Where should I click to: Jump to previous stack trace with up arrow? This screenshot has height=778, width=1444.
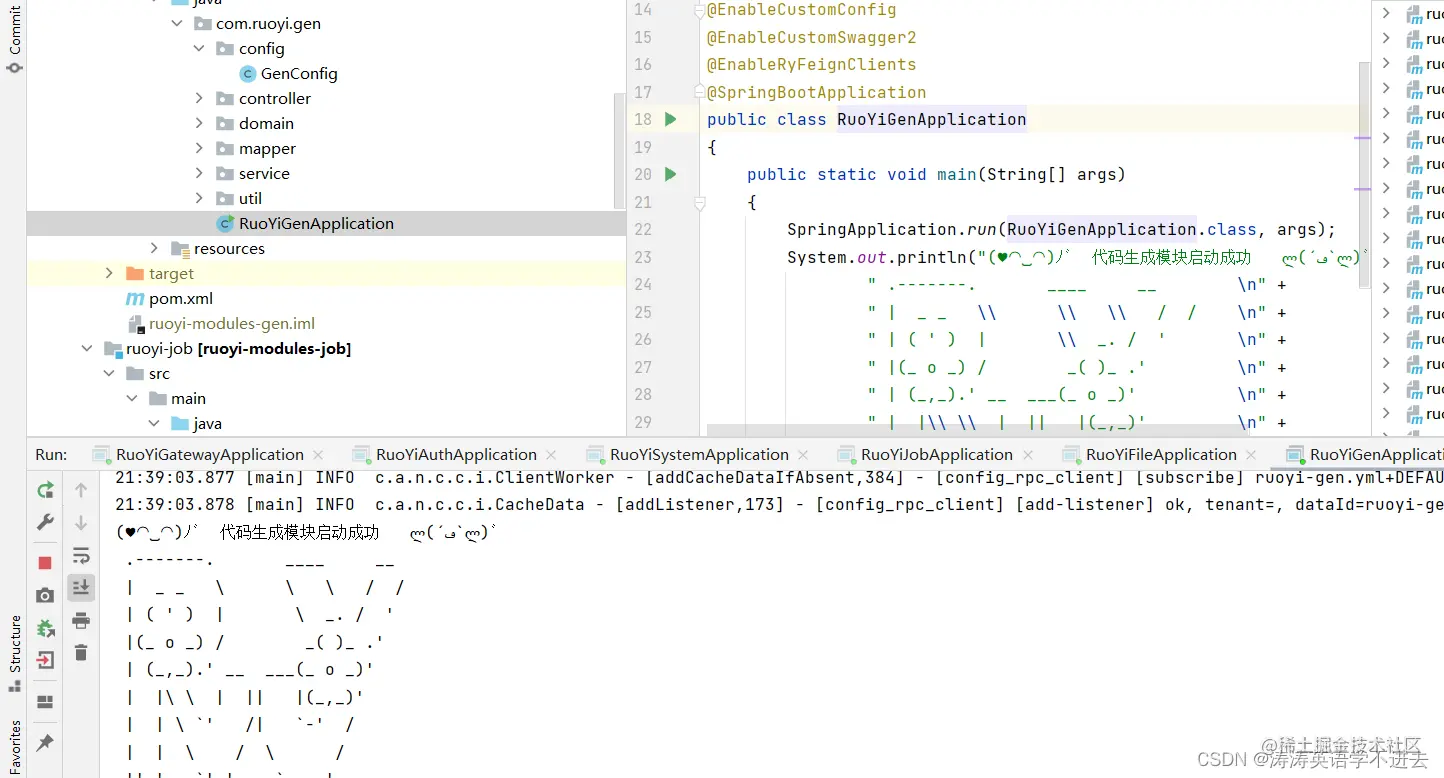pyautogui.click(x=81, y=490)
